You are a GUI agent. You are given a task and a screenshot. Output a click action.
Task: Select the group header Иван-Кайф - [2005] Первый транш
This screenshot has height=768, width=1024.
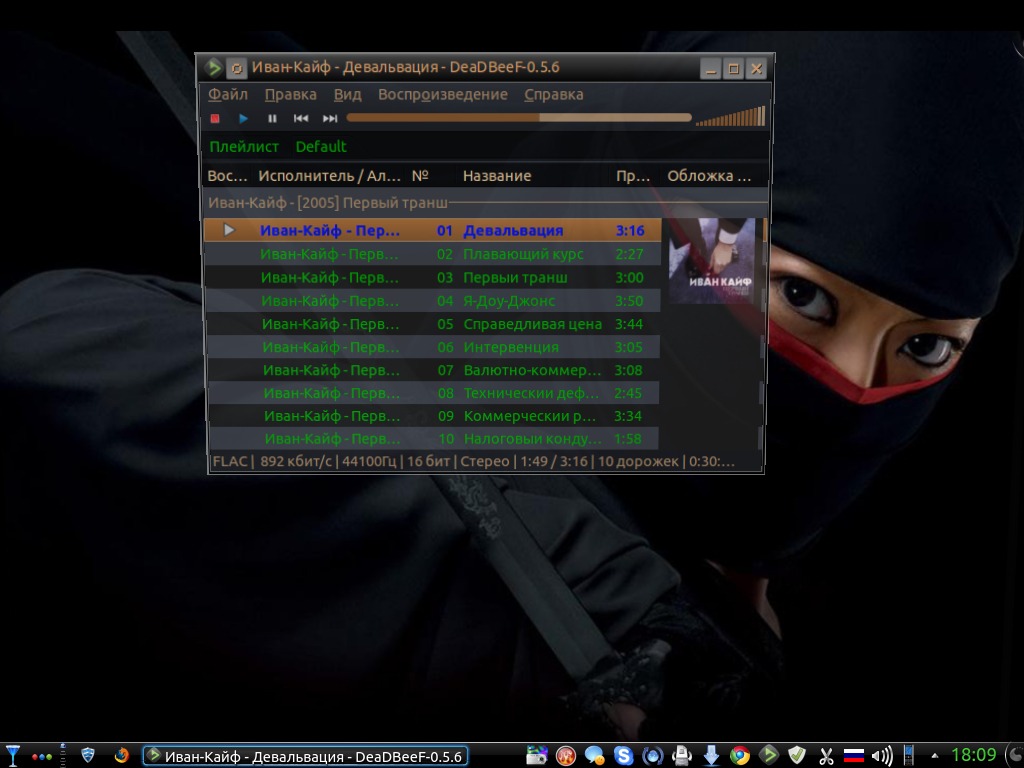328,203
